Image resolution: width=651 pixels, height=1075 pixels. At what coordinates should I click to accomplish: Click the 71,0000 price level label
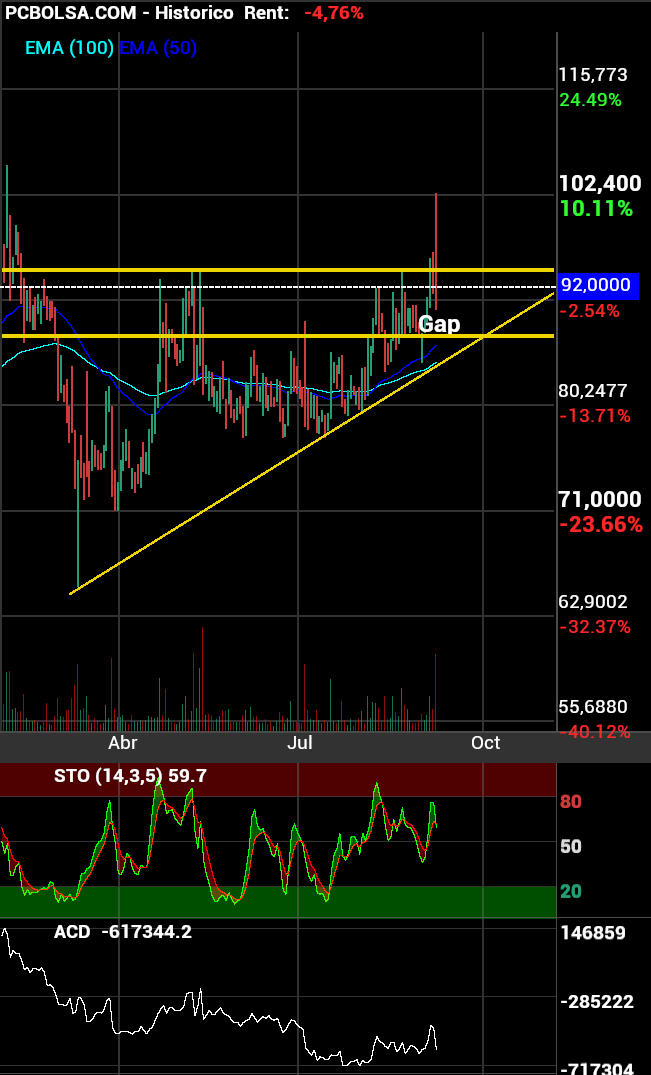pyautogui.click(x=600, y=499)
